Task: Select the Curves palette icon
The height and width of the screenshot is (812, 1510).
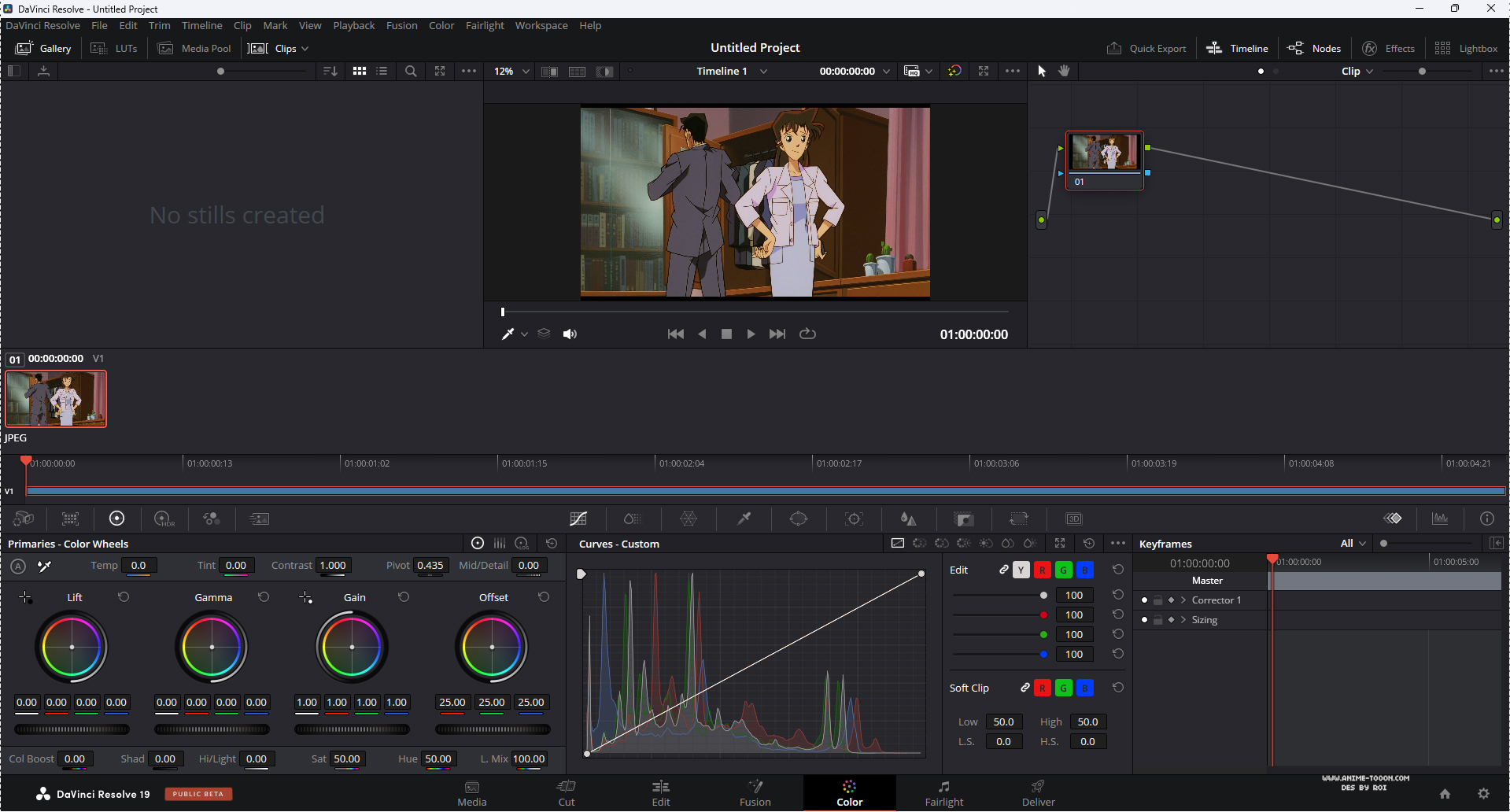Action: (578, 519)
